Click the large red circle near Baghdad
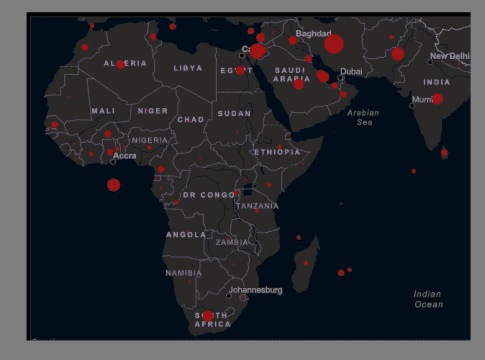The height and width of the screenshot is (360, 485). point(334,44)
